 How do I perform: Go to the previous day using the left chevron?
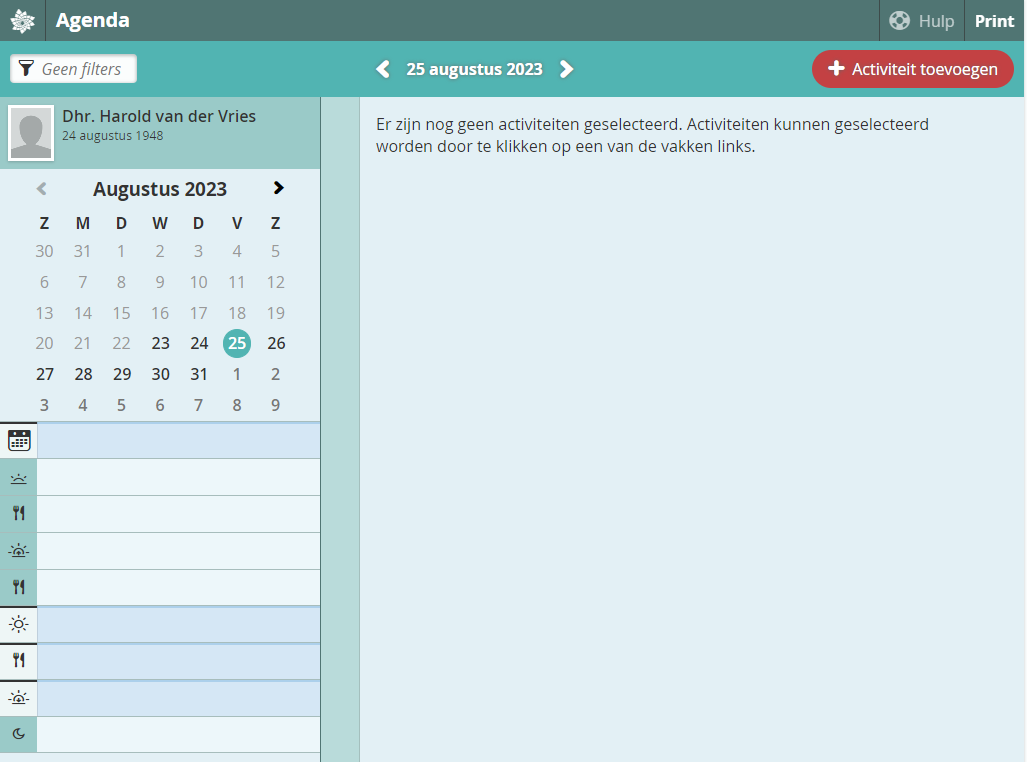click(383, 69)
